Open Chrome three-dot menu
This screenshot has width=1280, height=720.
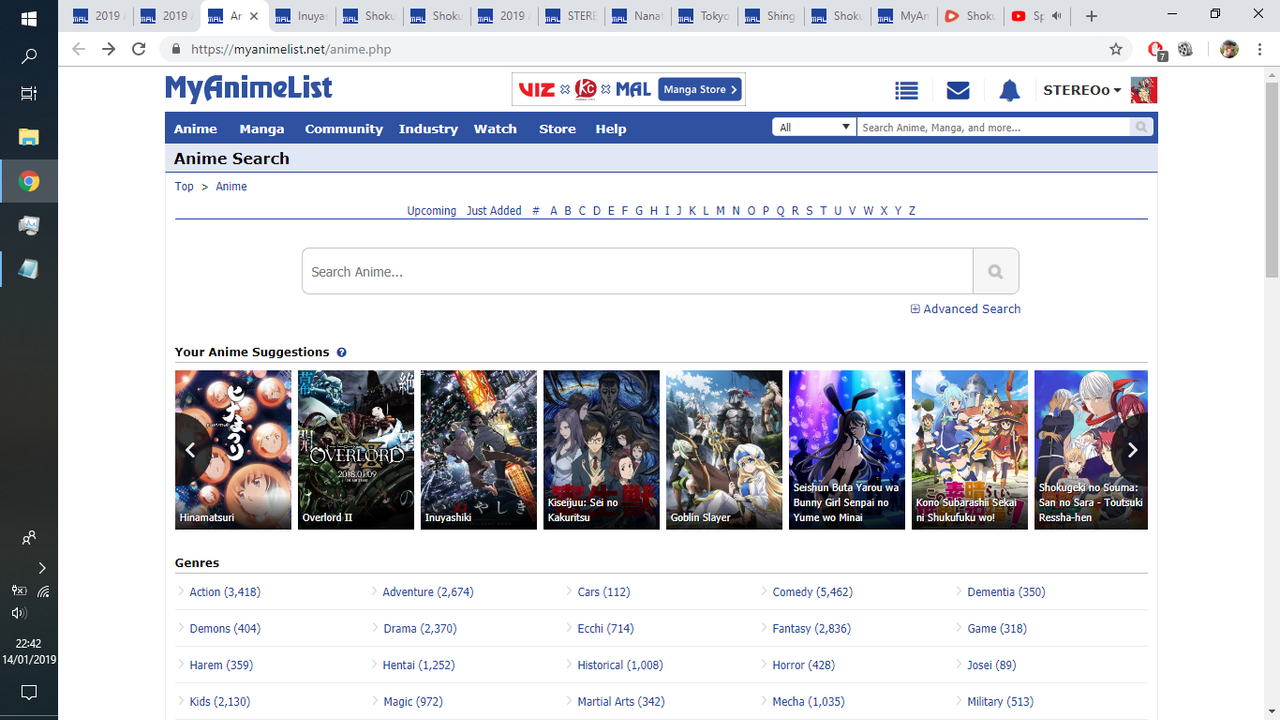[x=1259, y=49]
